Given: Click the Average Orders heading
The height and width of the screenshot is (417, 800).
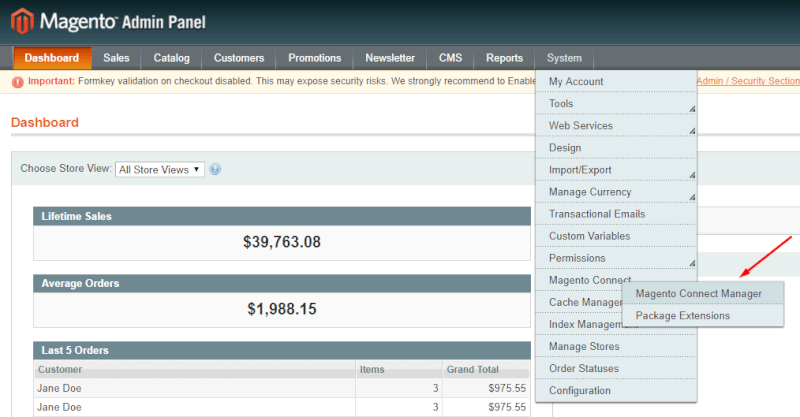Looking at the screenshot, I should [x=80, y=283].
